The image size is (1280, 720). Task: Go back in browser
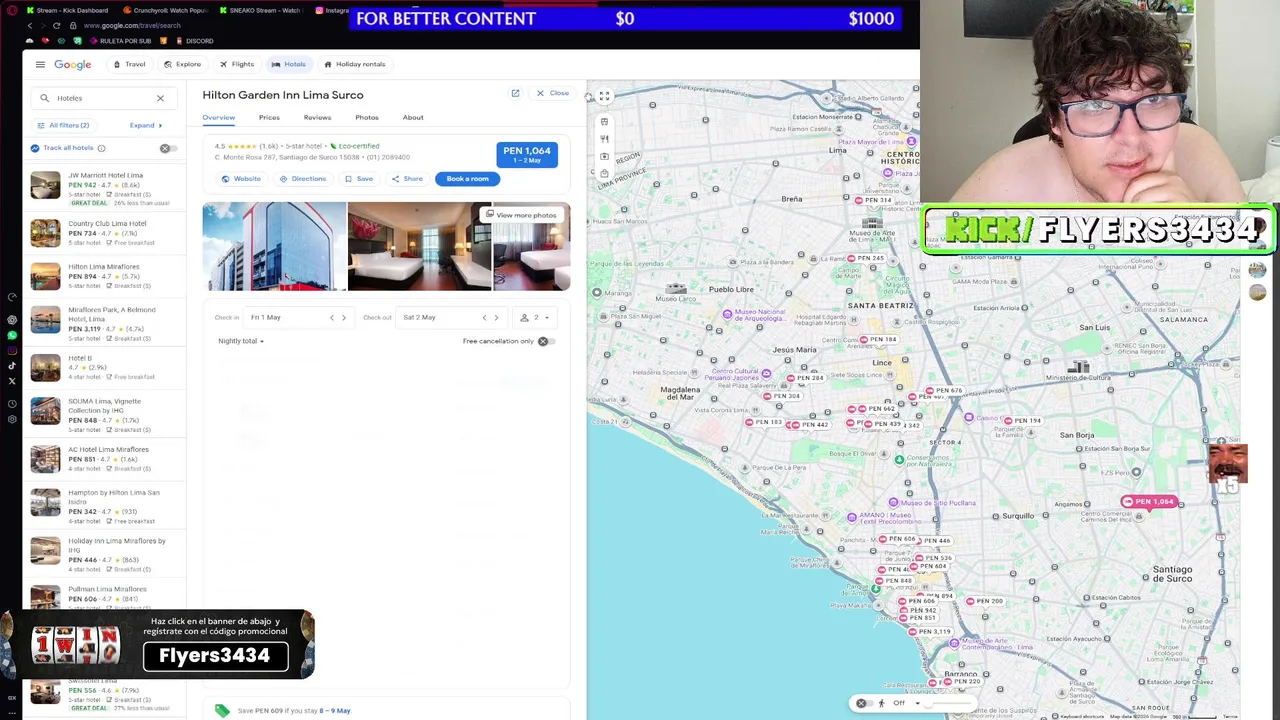tap(29, 25)
